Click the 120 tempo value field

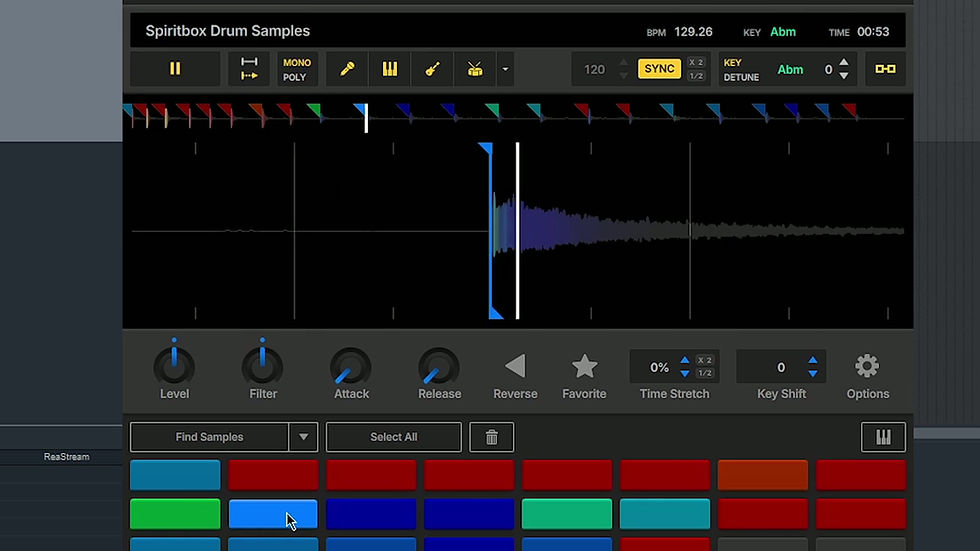(x=594, y=69)
